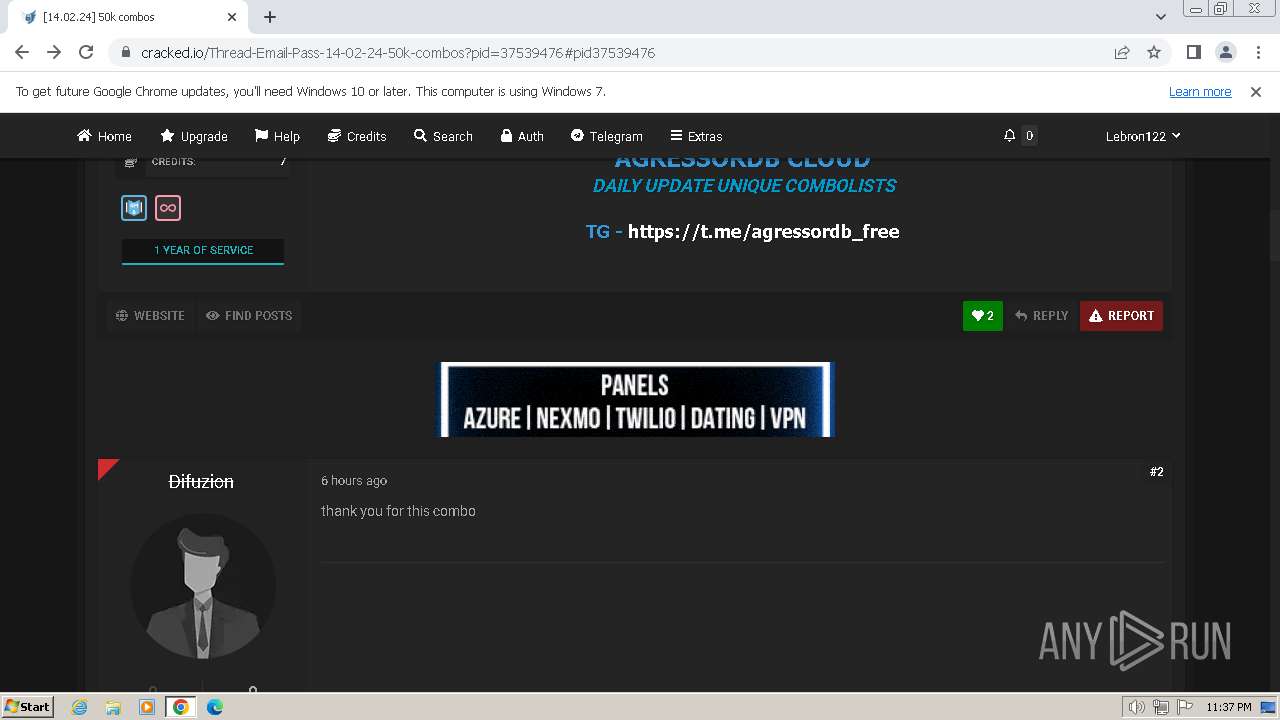
Task: Open the Chrome three-dot menu
Action: click(x=1256, y=52)
